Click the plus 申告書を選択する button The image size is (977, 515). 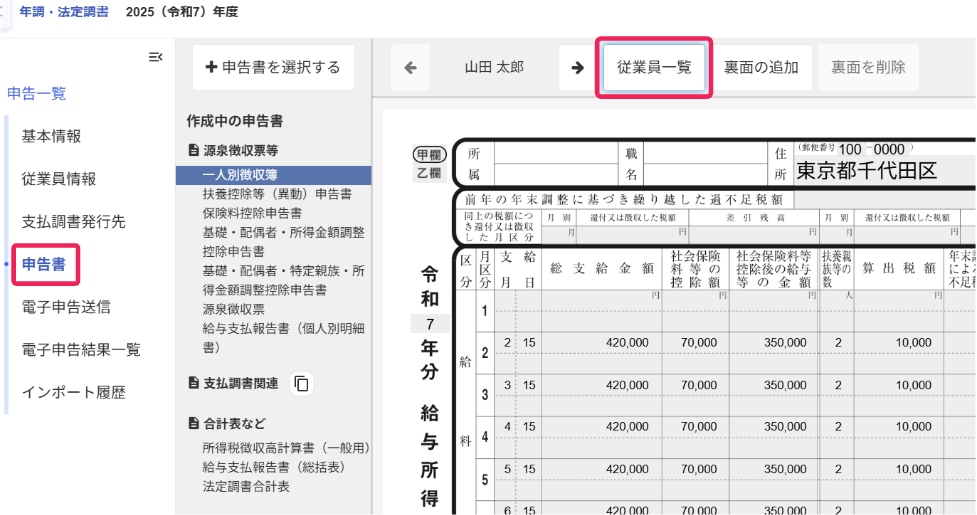(273, 67)
